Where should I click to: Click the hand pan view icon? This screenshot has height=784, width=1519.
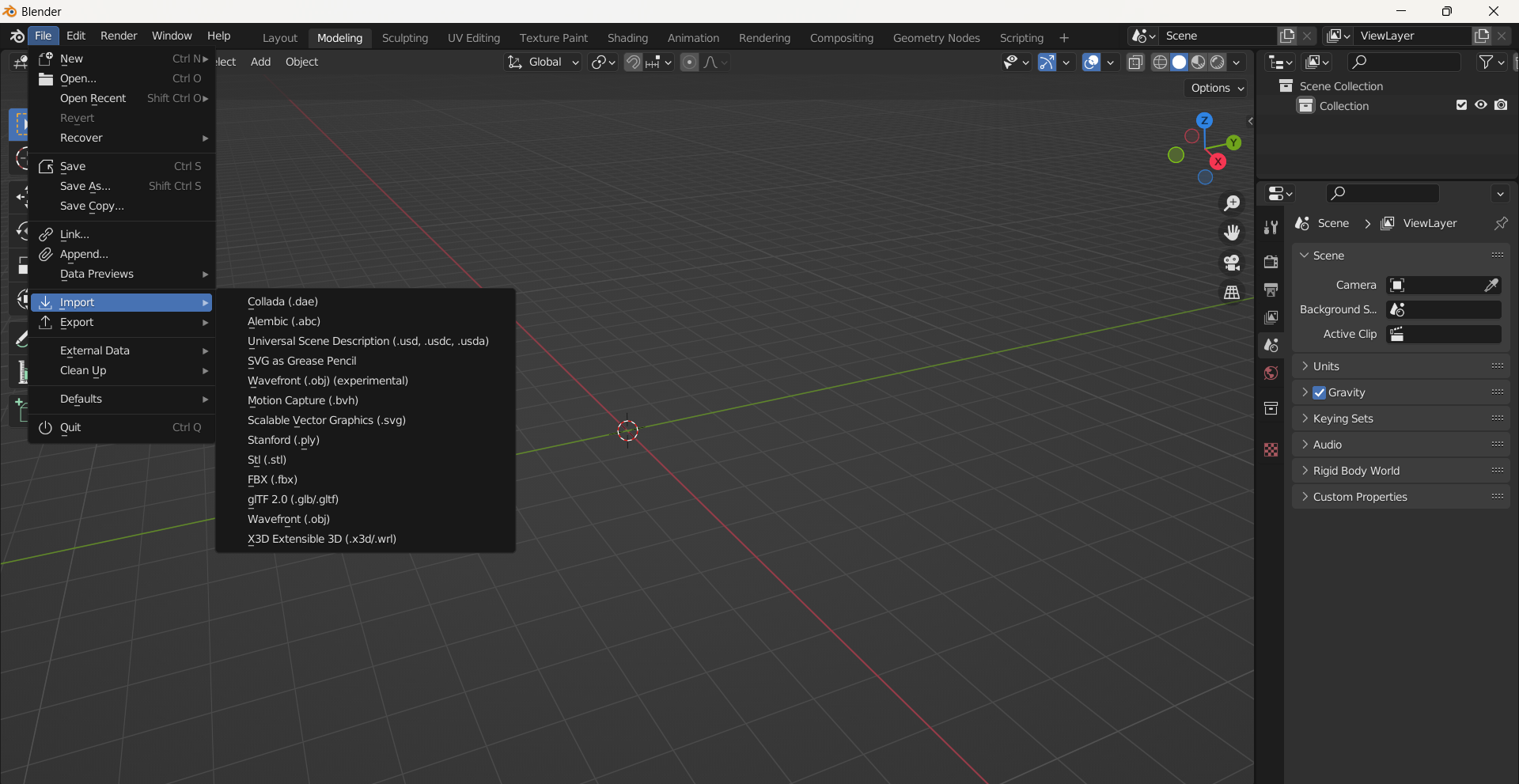pyautogui.click(x=1232, y=233)
